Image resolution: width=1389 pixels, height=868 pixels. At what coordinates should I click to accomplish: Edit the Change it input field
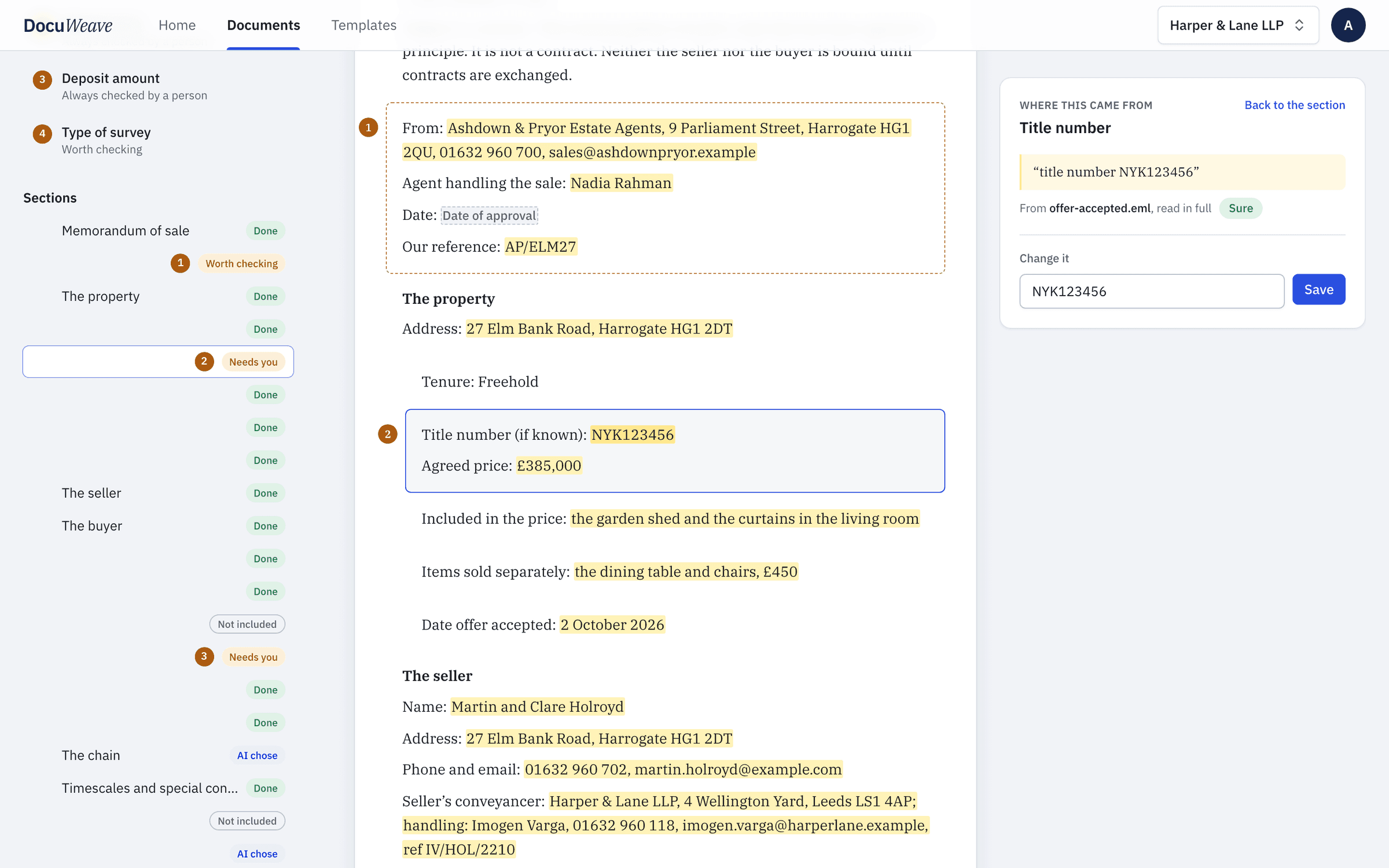(1152, 291)
